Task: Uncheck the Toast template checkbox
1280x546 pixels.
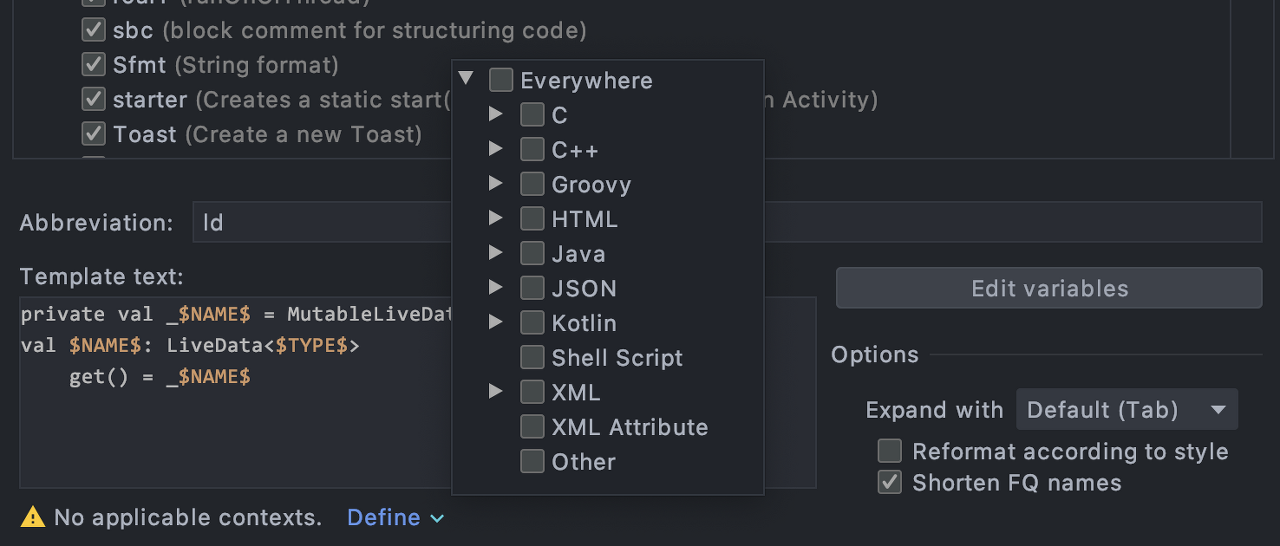Action: [94, 134]
